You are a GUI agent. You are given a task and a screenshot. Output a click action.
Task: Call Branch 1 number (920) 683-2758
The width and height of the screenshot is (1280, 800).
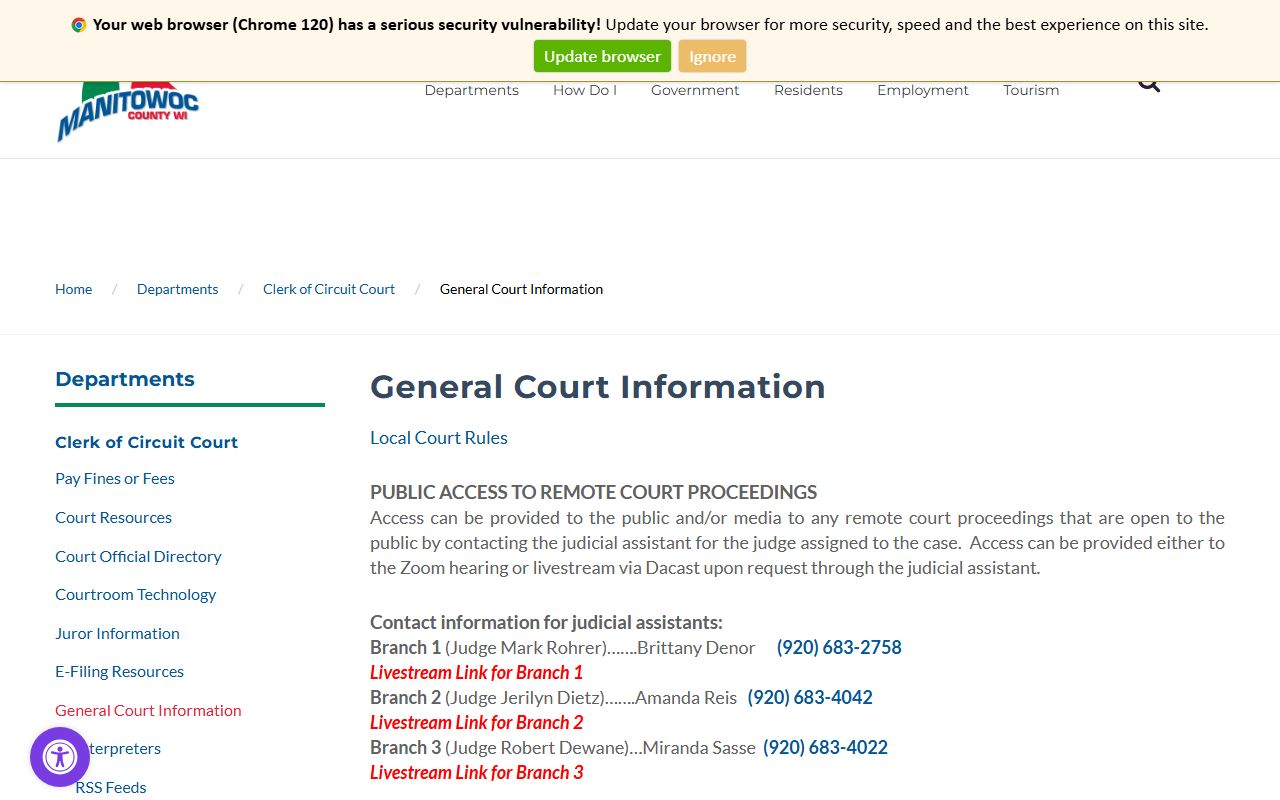click(x=839, y=647)
